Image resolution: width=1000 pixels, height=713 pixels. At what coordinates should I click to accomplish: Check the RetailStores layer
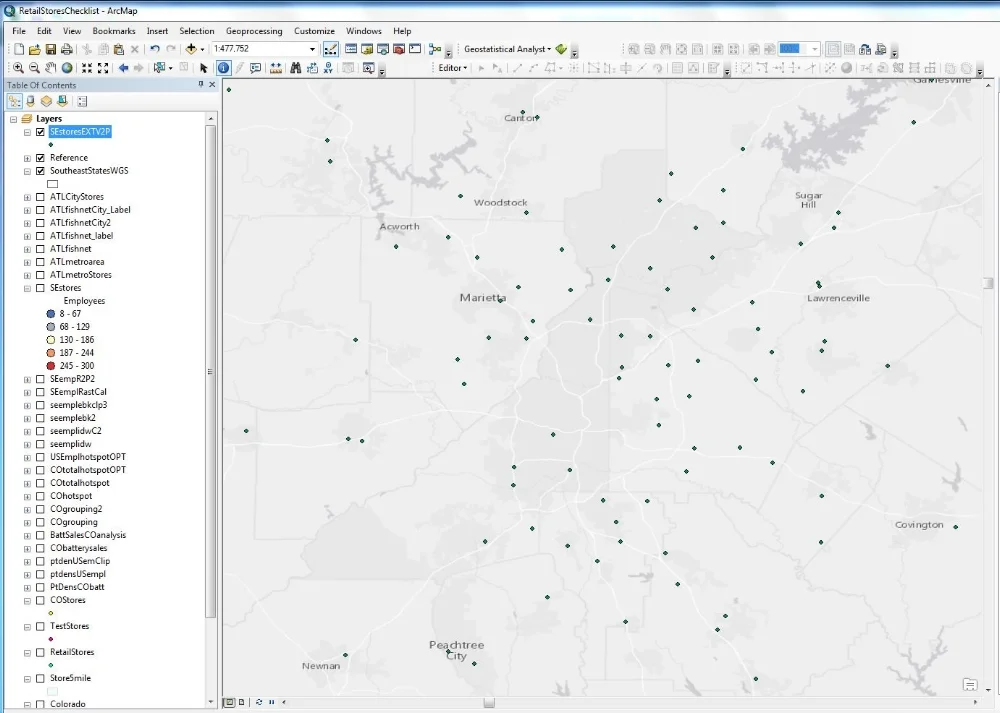[x=40, y=652]
